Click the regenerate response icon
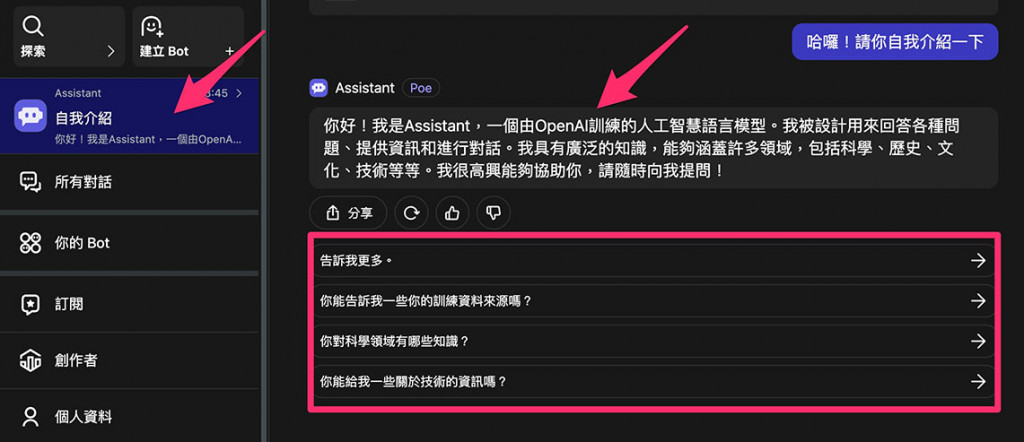 click(411, 213)
